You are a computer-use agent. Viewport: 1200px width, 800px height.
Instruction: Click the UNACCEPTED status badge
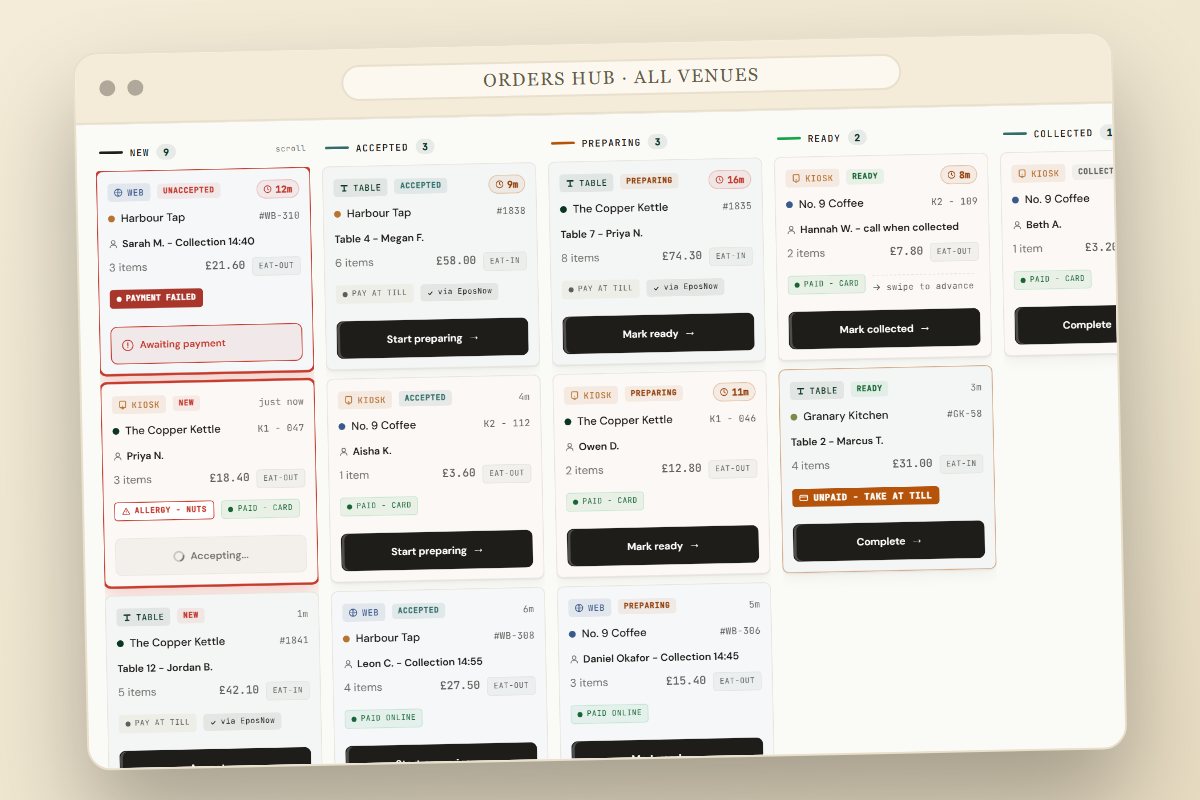pyautogui.click(x=189, y=190)
